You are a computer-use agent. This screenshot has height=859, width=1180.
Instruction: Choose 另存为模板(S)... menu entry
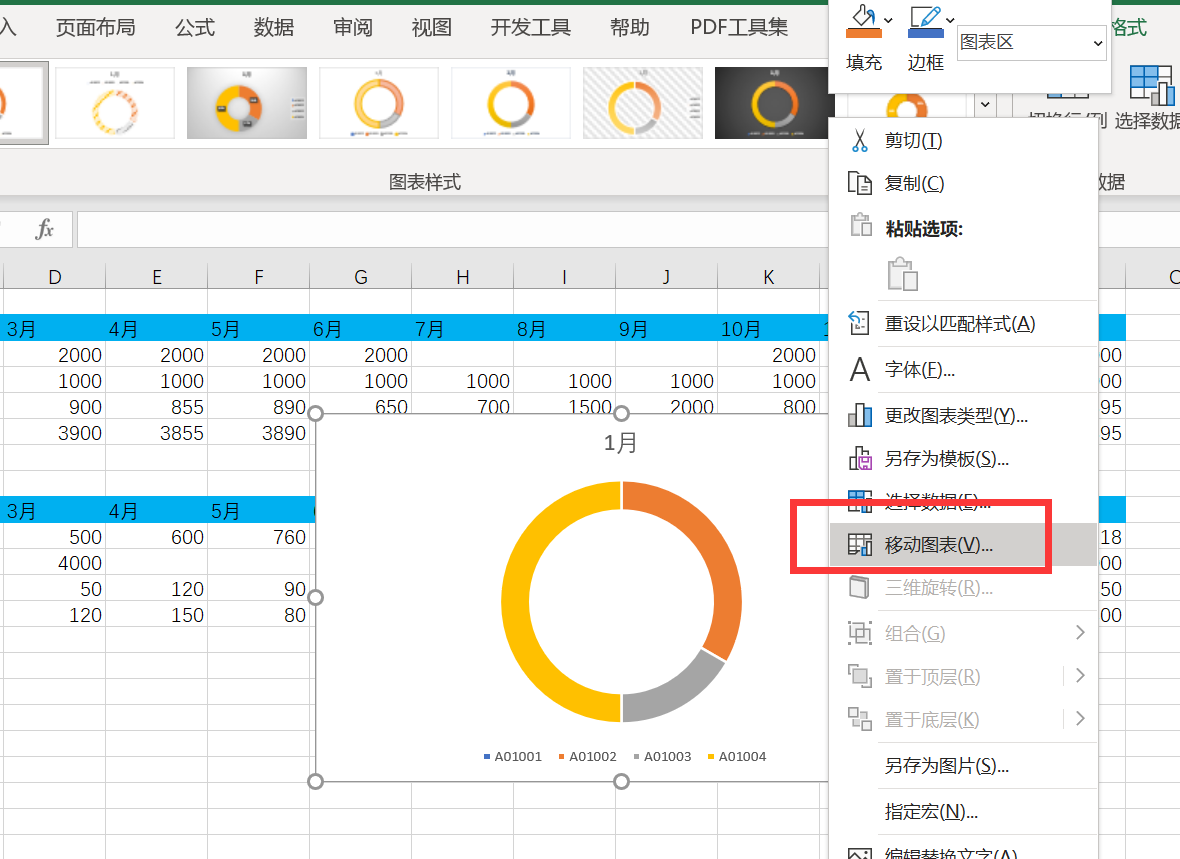pyautogui.click(x=963, y=458)
